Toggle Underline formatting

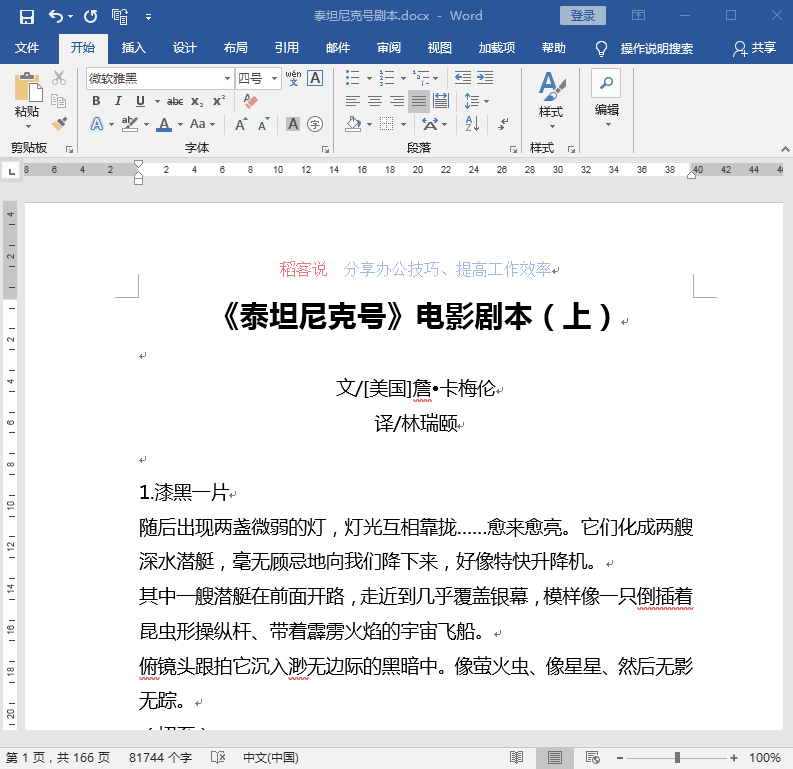pyautogui.click(x=140, y=101)
